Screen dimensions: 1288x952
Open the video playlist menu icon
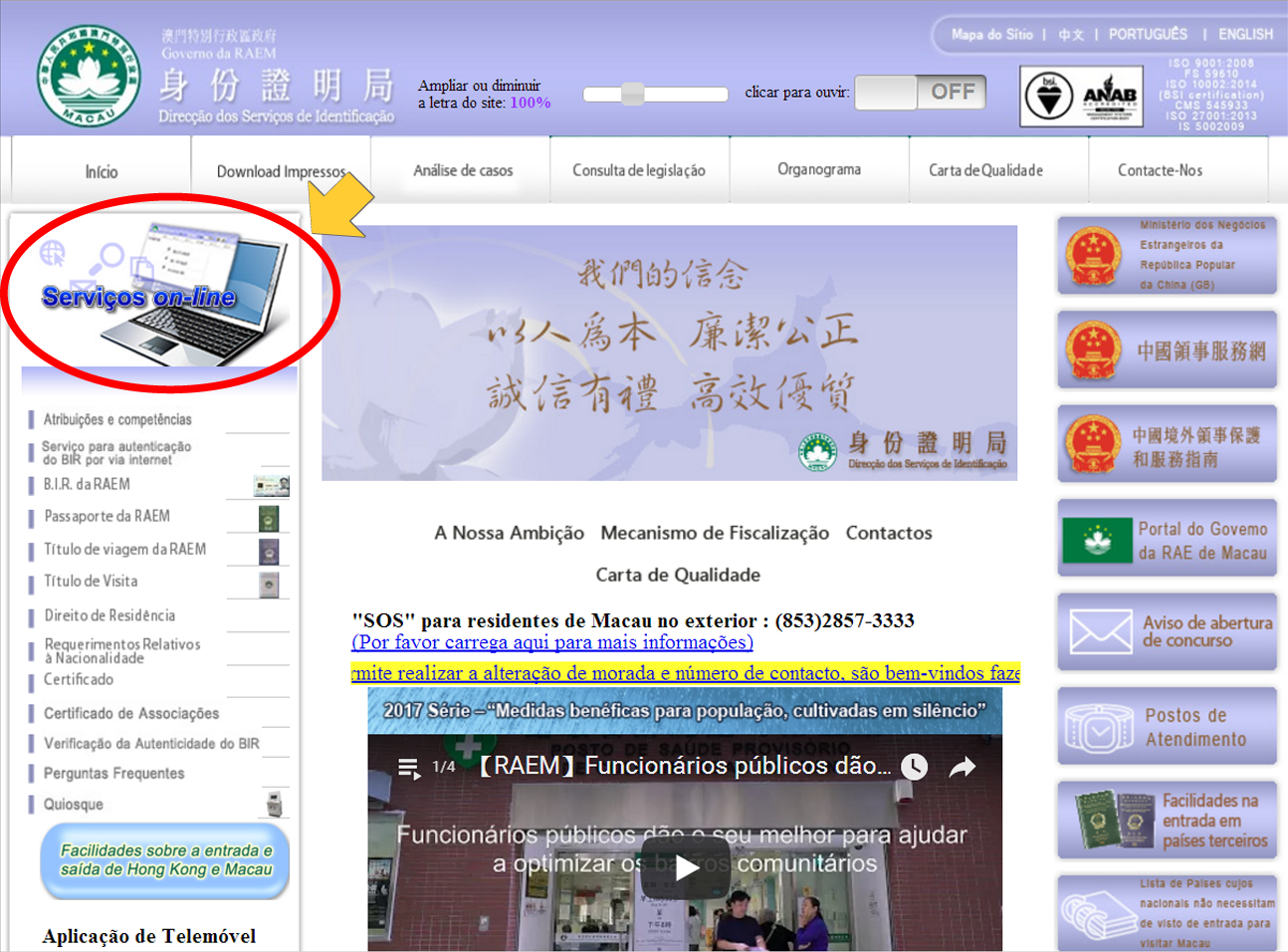coord(408,767)
